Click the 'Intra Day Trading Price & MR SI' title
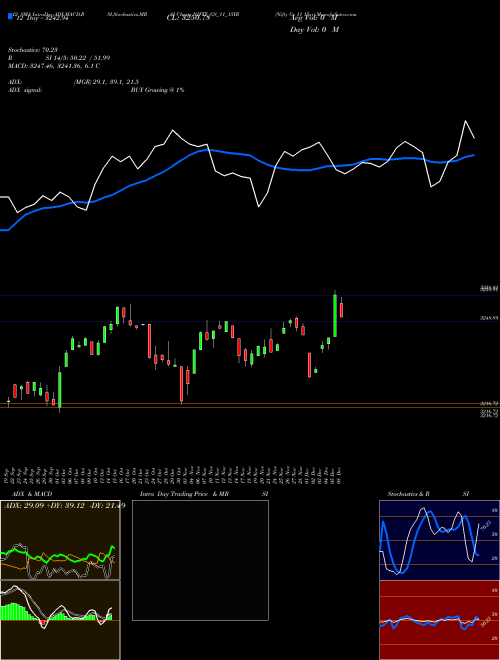 coord(204,494)
